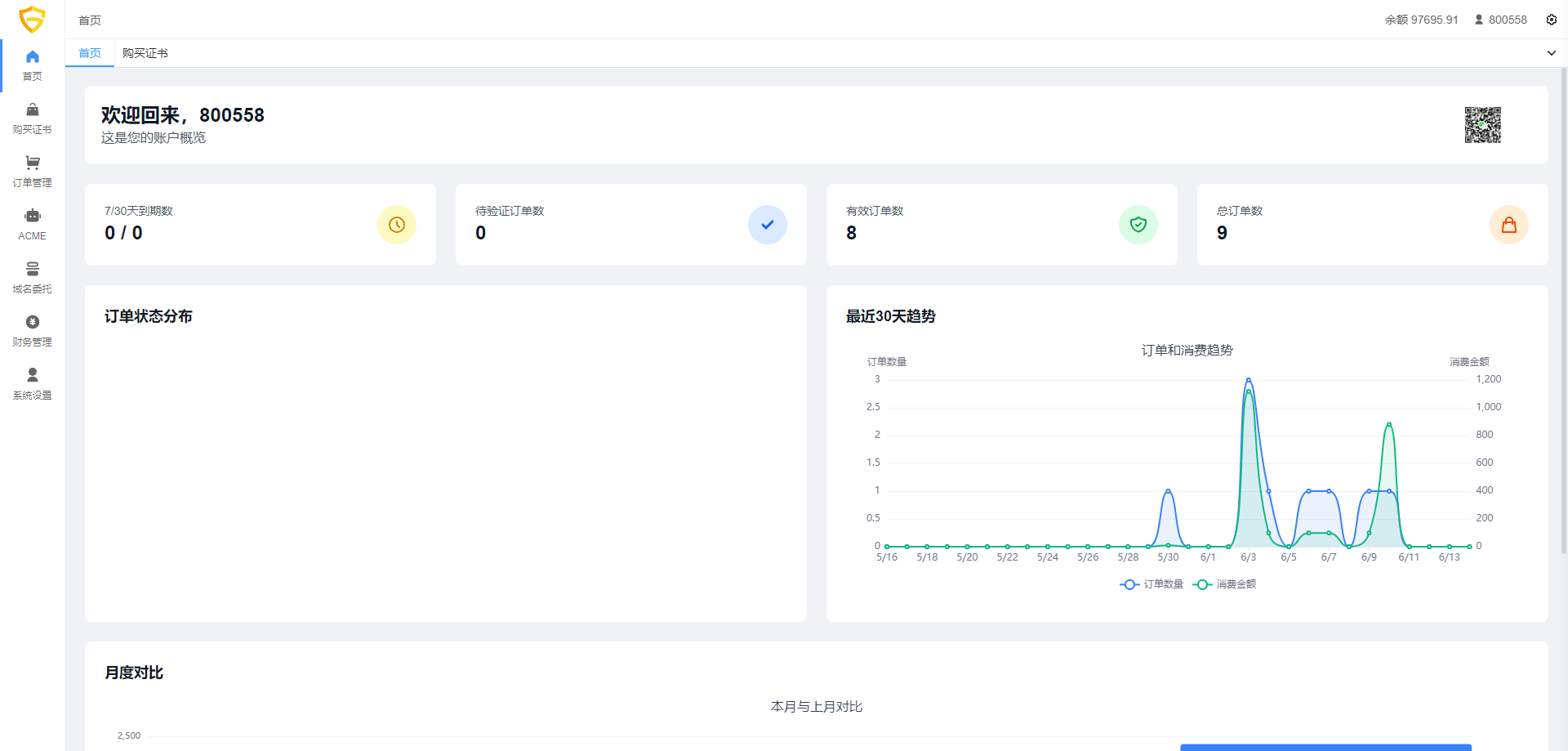Click the QR code thumbnail
Viewport: 1568px width, 751px height.
[x=1482, y=125]
